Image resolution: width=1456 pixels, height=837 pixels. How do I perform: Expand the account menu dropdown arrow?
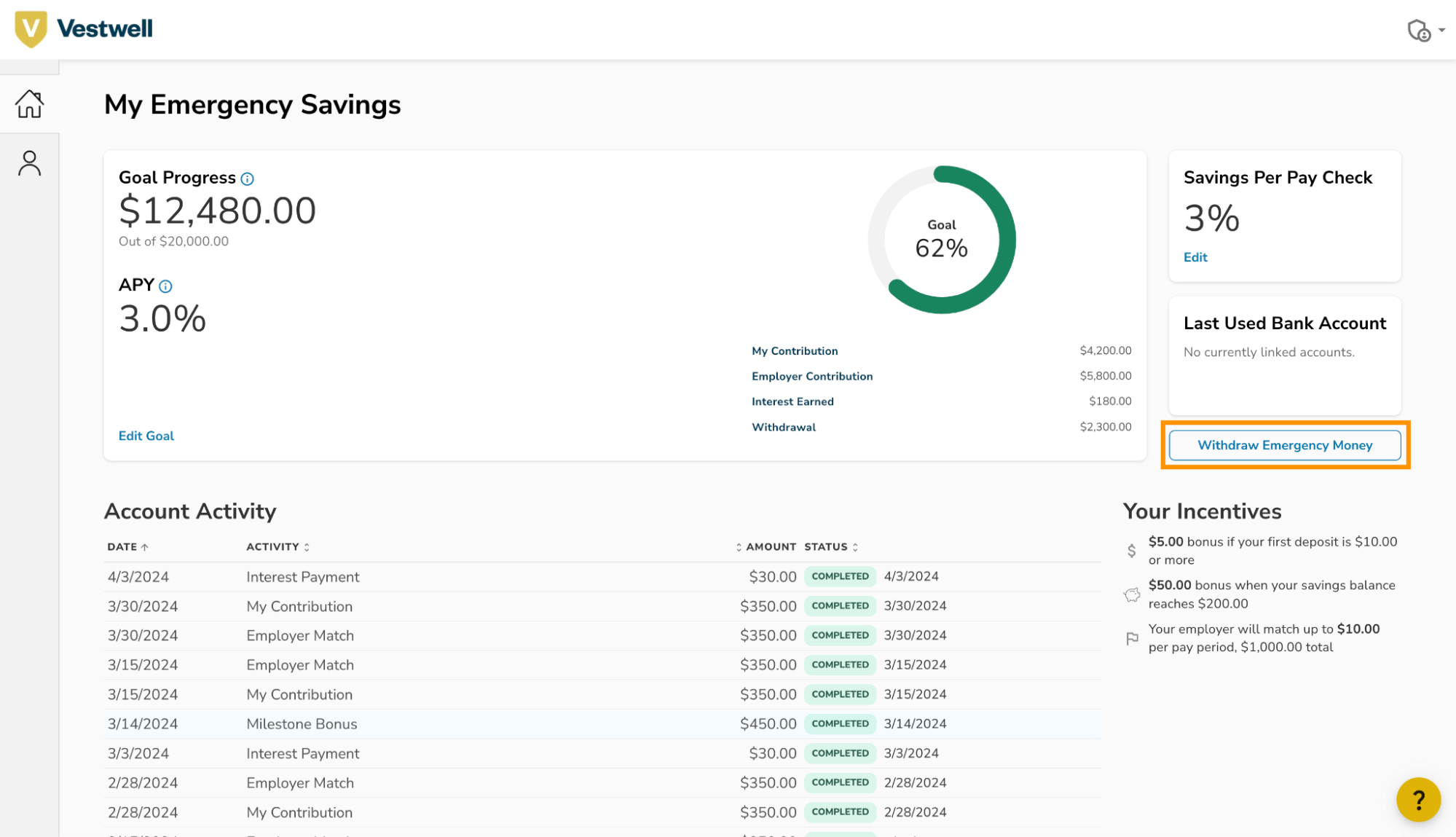pyautogui.click(x=1441, y=31)
